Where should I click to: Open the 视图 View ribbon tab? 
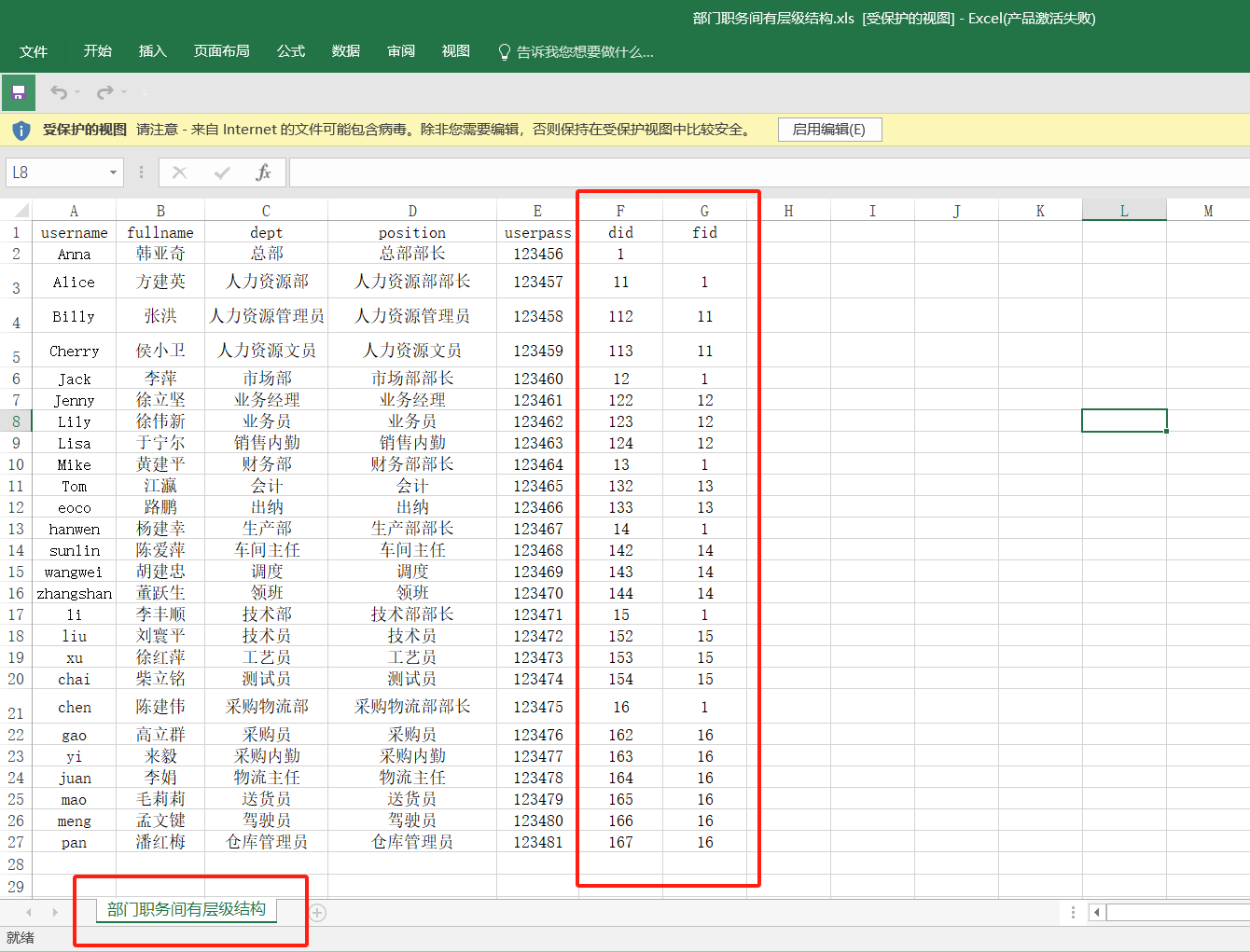tap(456, 51)
